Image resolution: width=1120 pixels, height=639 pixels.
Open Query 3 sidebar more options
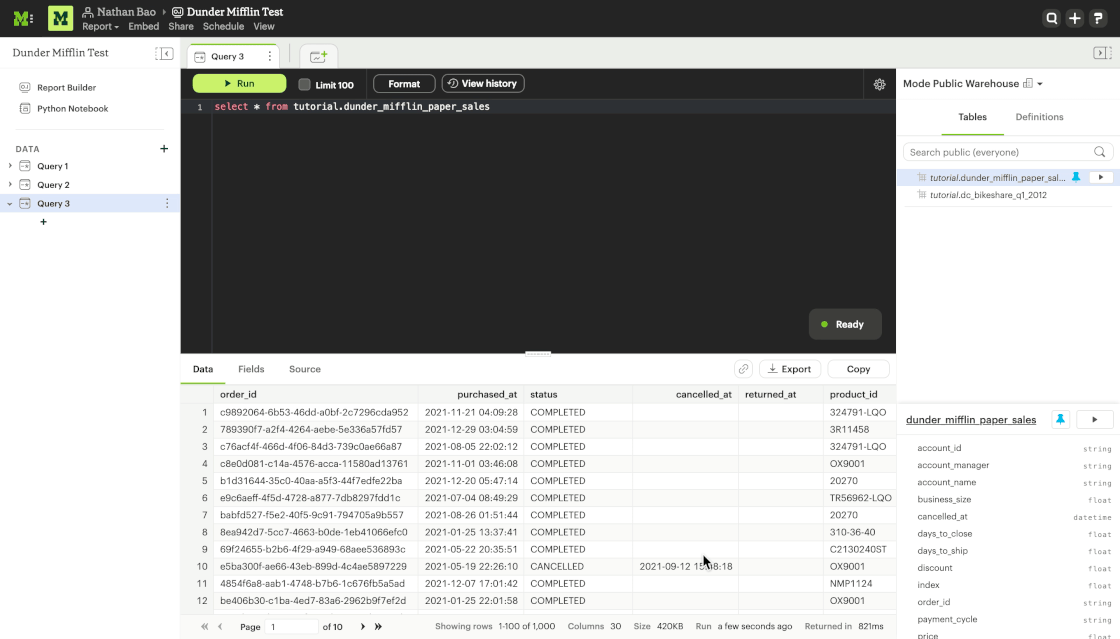(x=167, y=203)
